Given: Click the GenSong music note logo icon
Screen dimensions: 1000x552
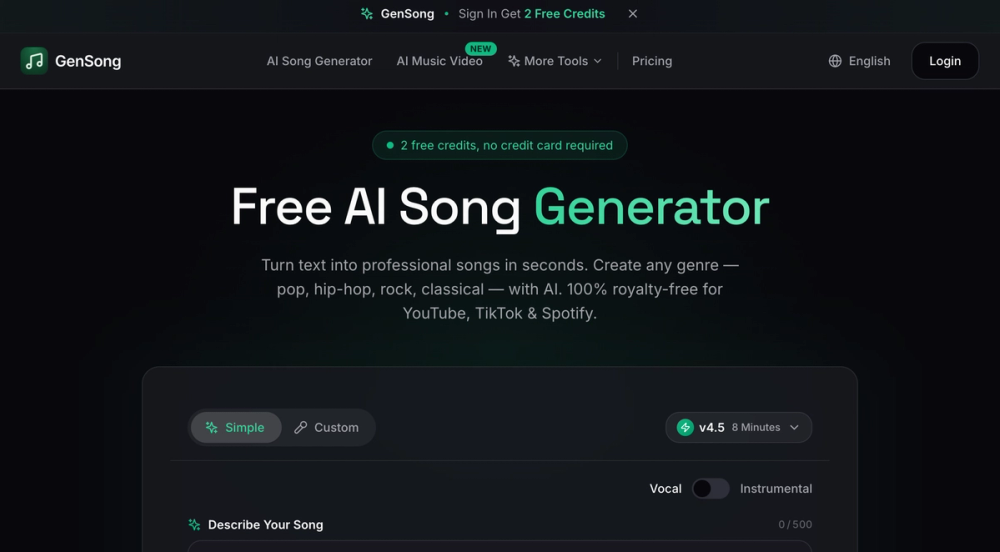Looking at the screenshot, I should (34, 61).
